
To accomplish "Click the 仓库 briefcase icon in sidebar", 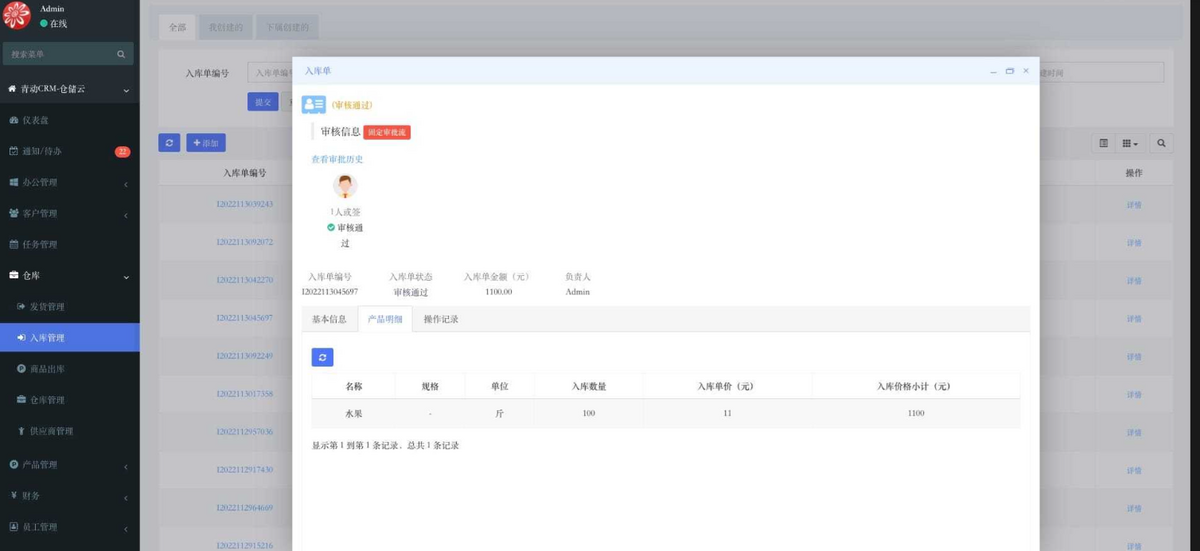I will point(13,275).
